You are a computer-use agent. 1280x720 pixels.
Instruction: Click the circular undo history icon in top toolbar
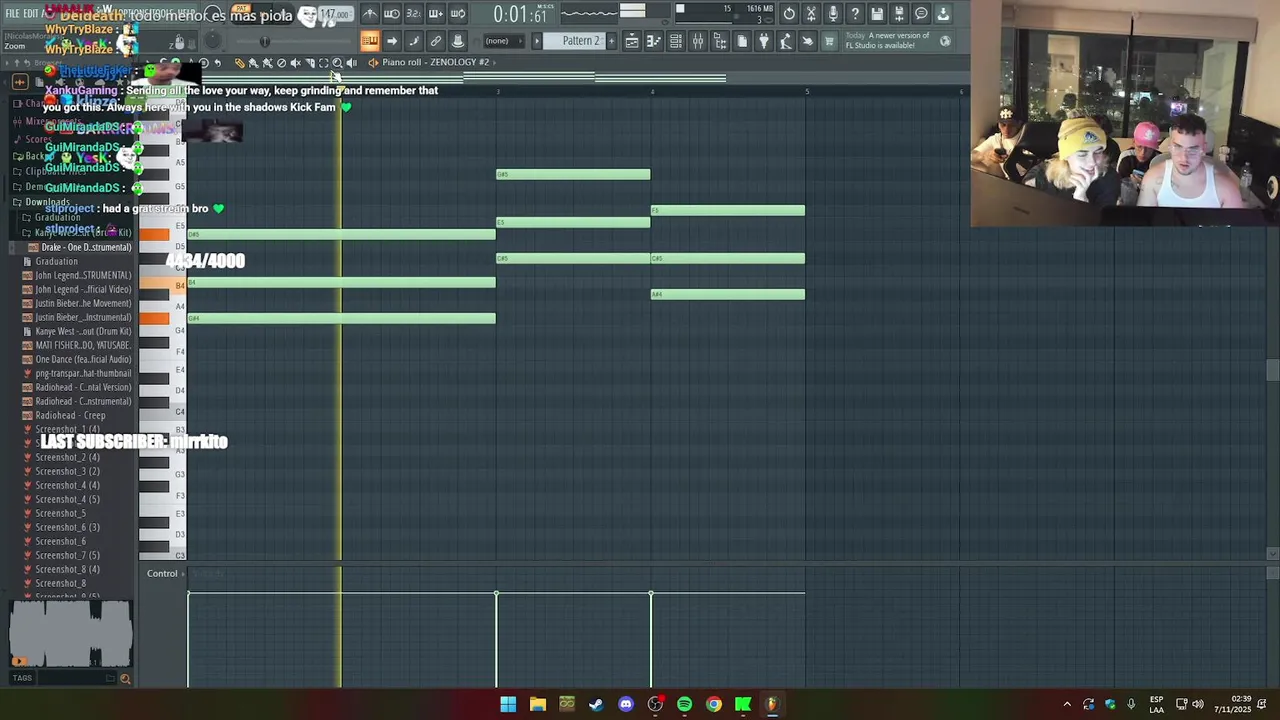789,14
